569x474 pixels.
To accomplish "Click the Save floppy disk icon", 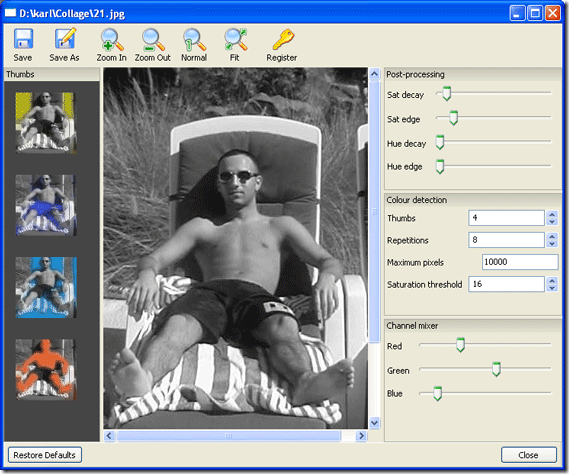I will 23,39.
